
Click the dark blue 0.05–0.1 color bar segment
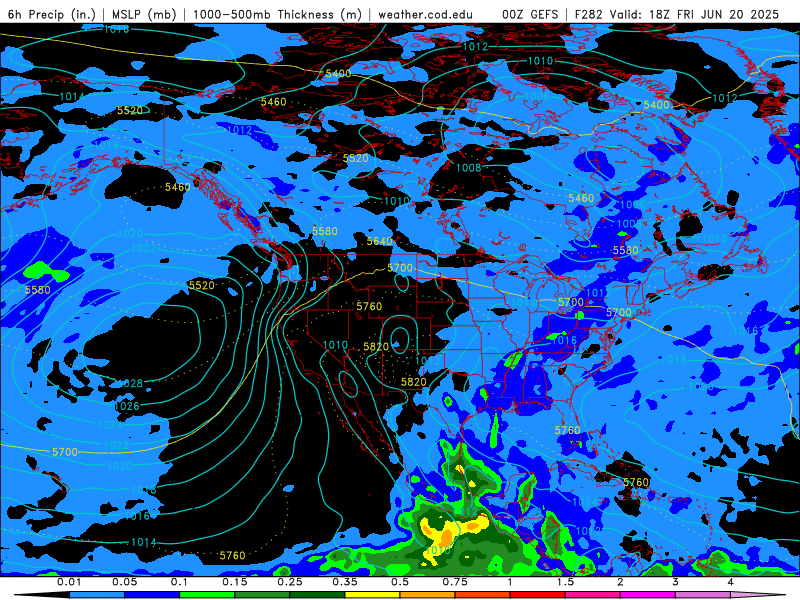coord(152,595)
